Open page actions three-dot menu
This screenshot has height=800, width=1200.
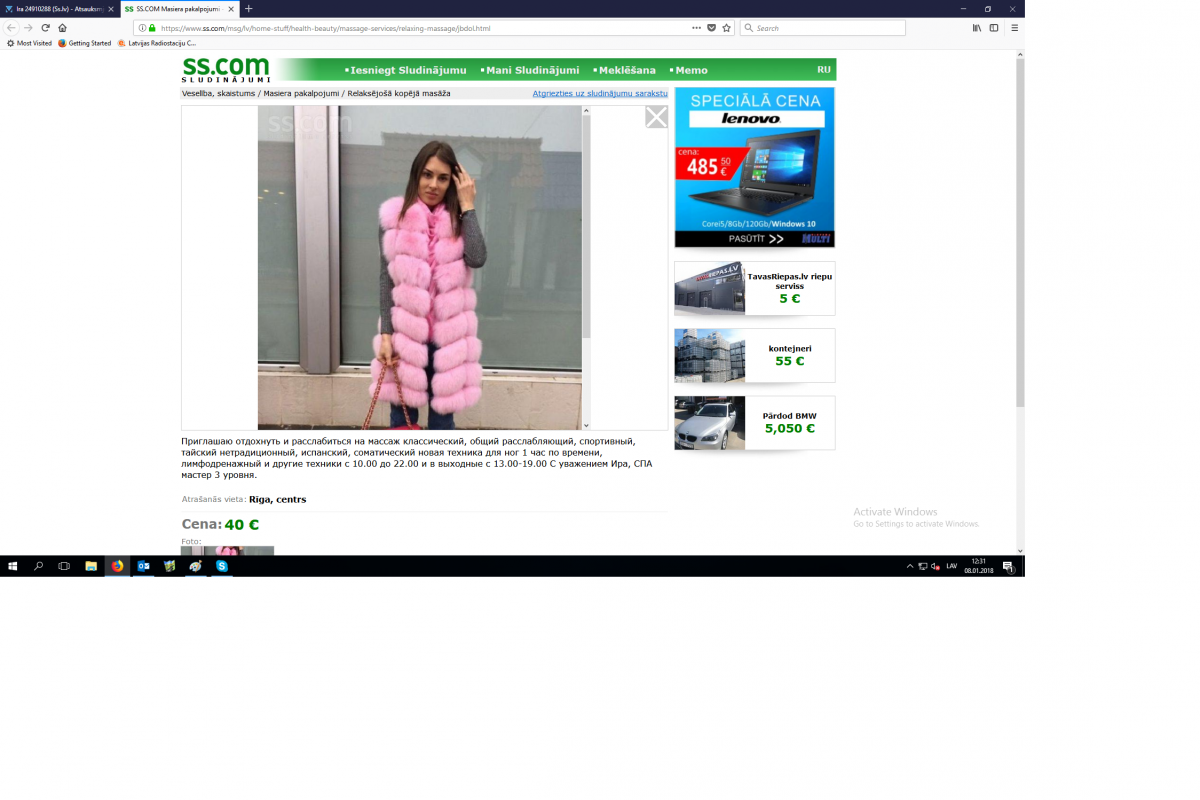pos(696,28)
